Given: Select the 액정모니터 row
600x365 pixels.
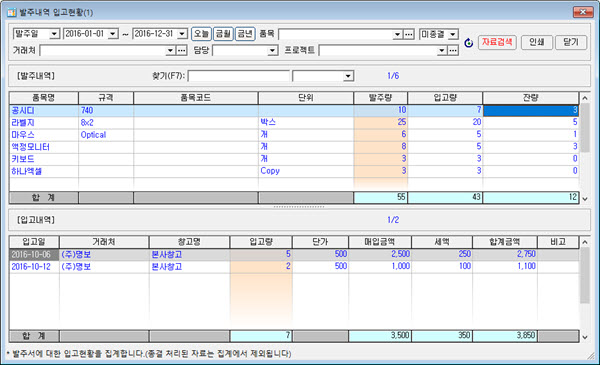Looking at the screenshot, I should pos(294,147).
